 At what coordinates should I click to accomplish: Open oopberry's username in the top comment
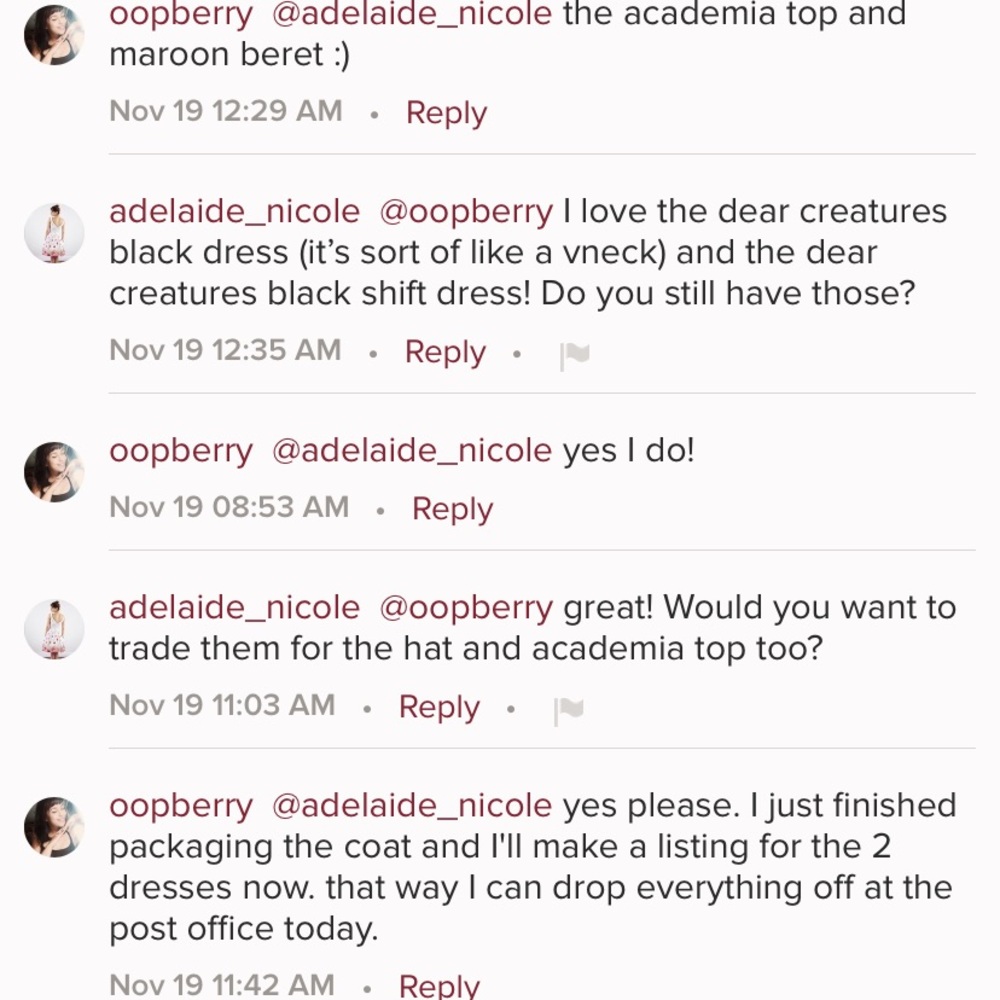(181, 14)
